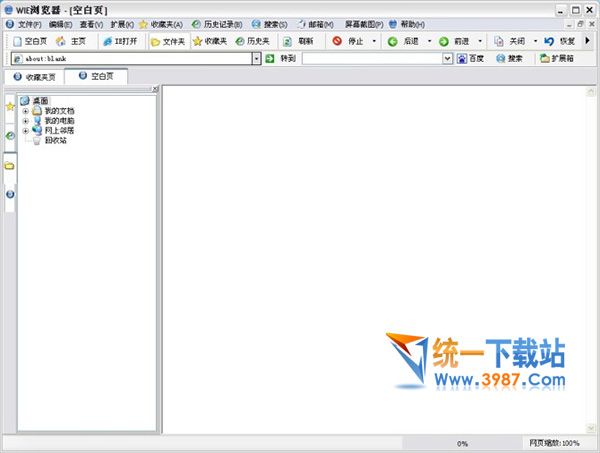Expand the 我的文档 tree node

click(25, 111)
